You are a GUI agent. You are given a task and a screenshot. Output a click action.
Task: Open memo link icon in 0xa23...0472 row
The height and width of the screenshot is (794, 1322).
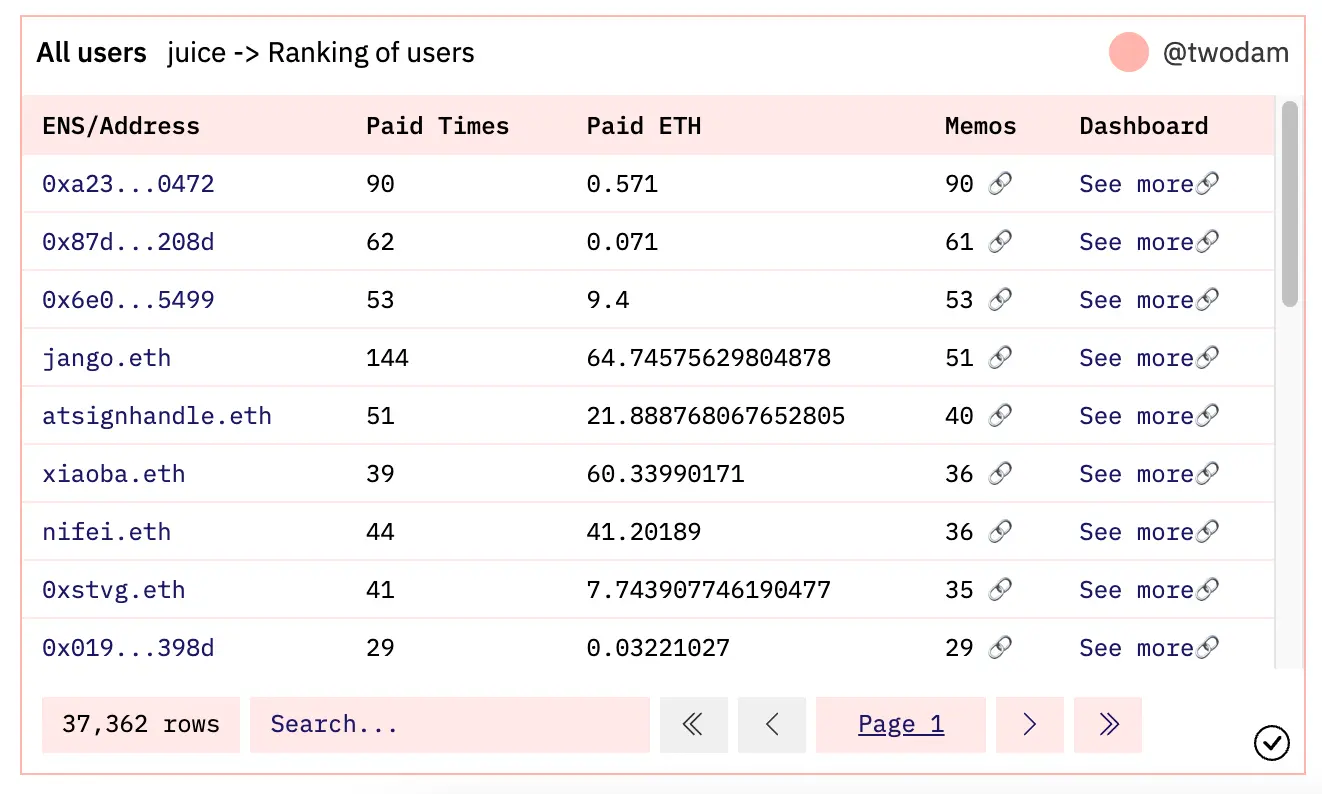(1000, 183)
